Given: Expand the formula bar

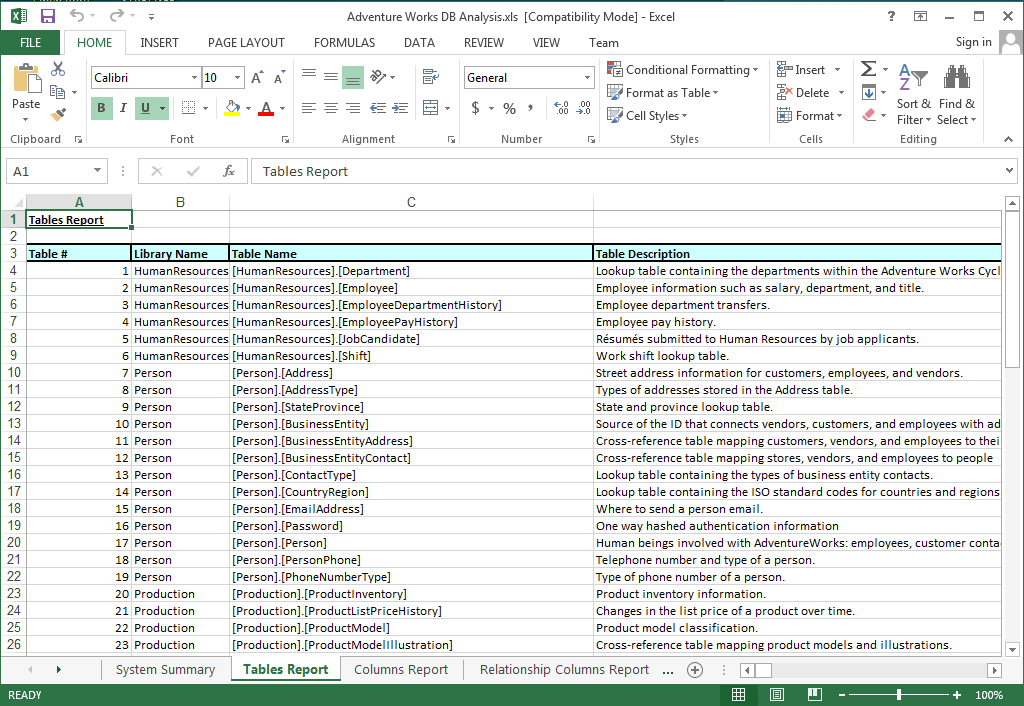Looking at the screenshot, I should click(1010, 170).
